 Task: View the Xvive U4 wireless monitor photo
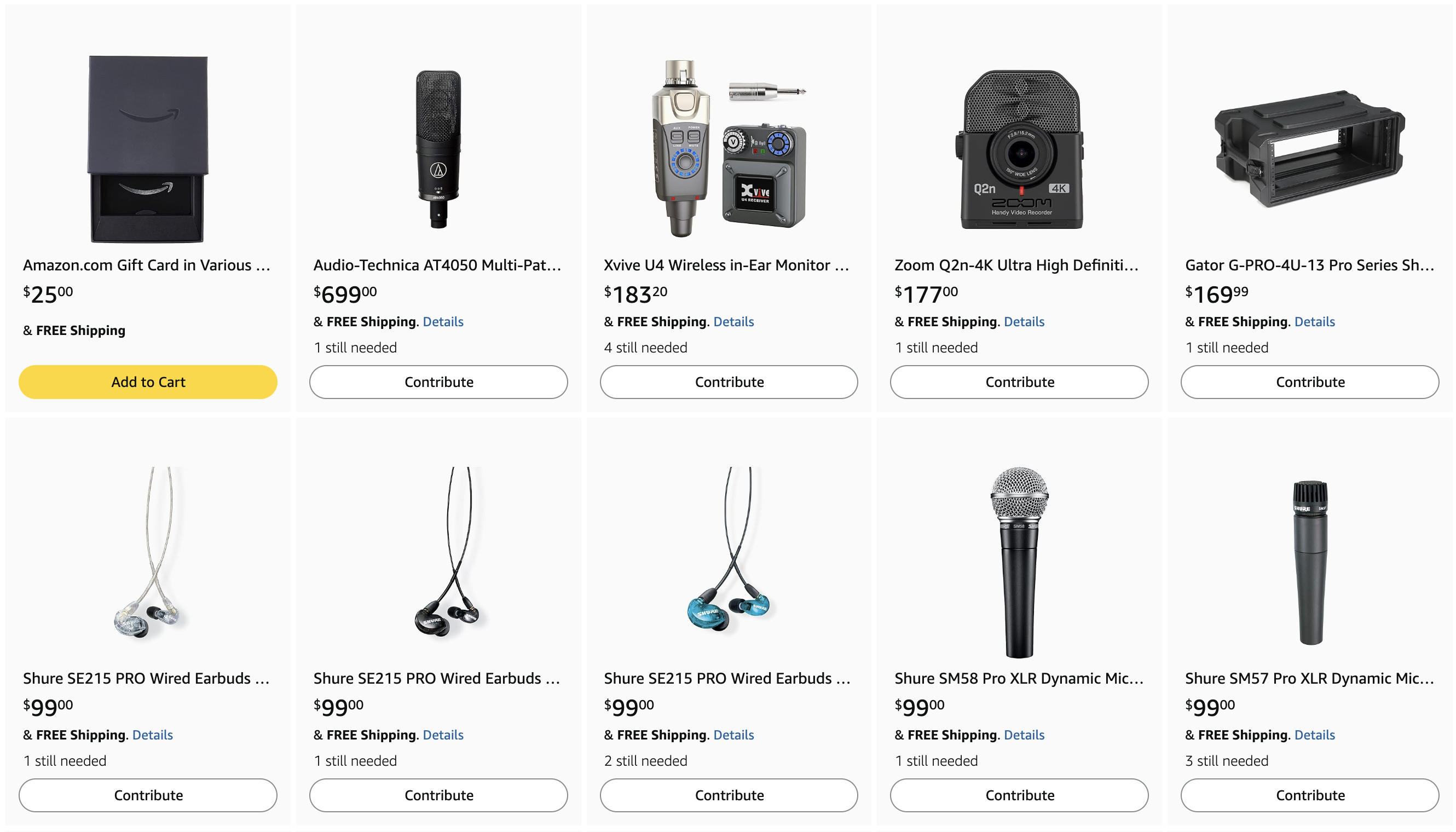tap(729, 148)
